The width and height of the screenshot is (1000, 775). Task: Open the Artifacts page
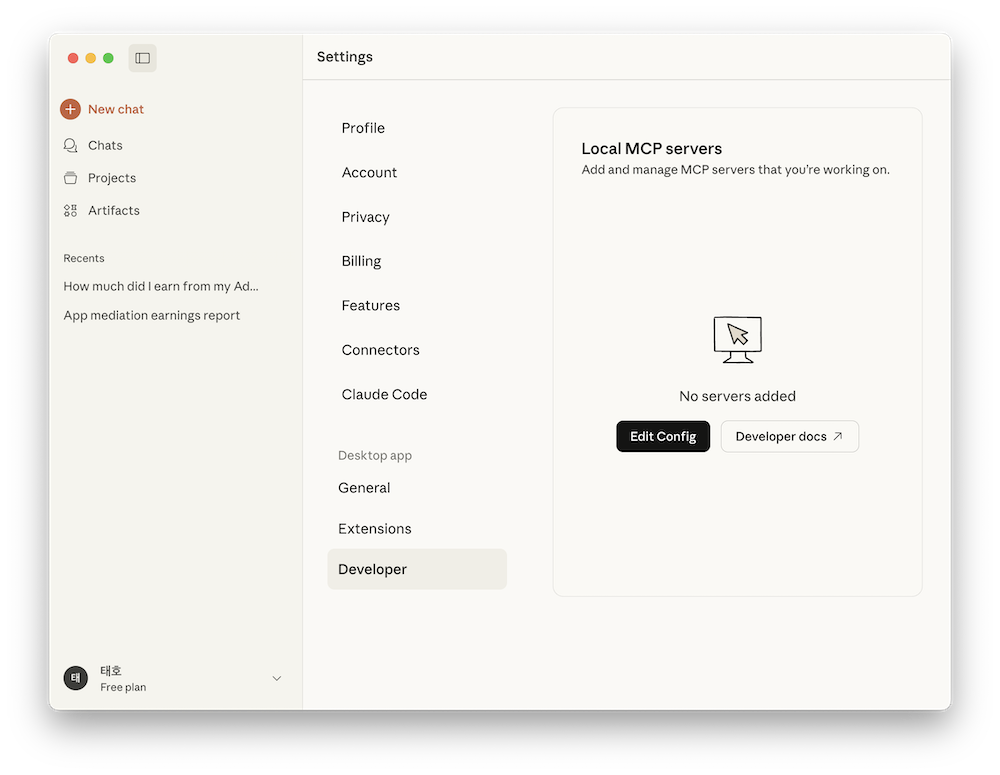point(114,210)
